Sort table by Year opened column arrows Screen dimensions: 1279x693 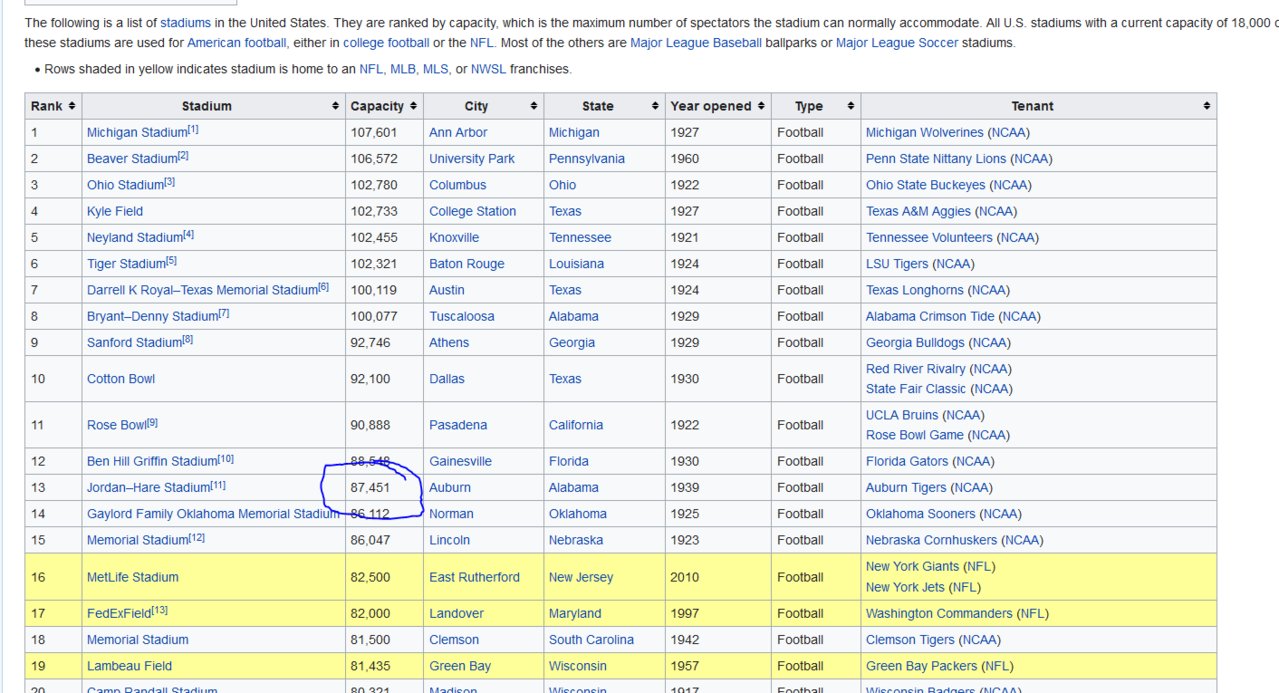(x=762, y=106)
